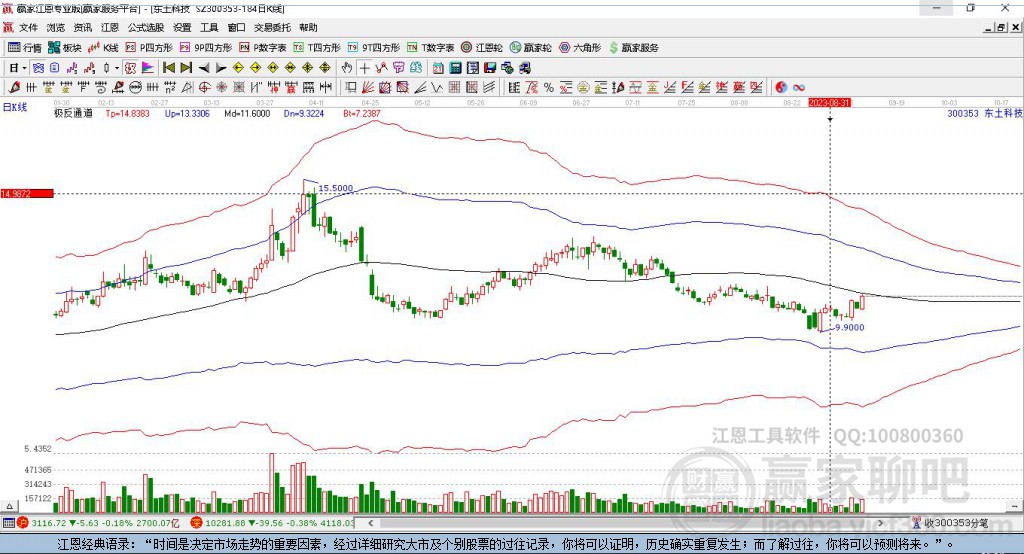The image size is (1024, 554).
Task: Open the calculator icon
Action: (x=455, y=68)
